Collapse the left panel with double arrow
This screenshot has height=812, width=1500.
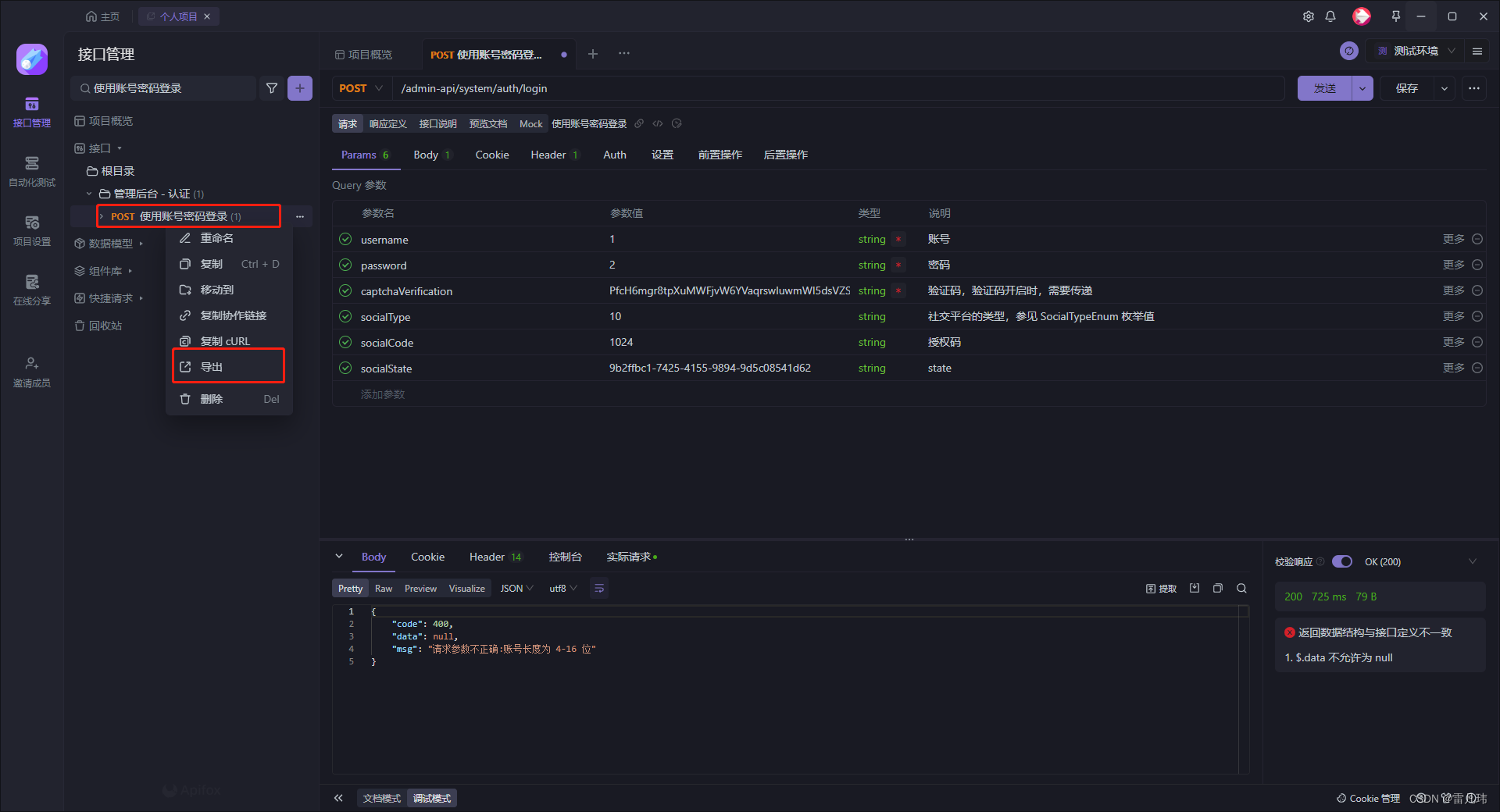tap(338, 798)
